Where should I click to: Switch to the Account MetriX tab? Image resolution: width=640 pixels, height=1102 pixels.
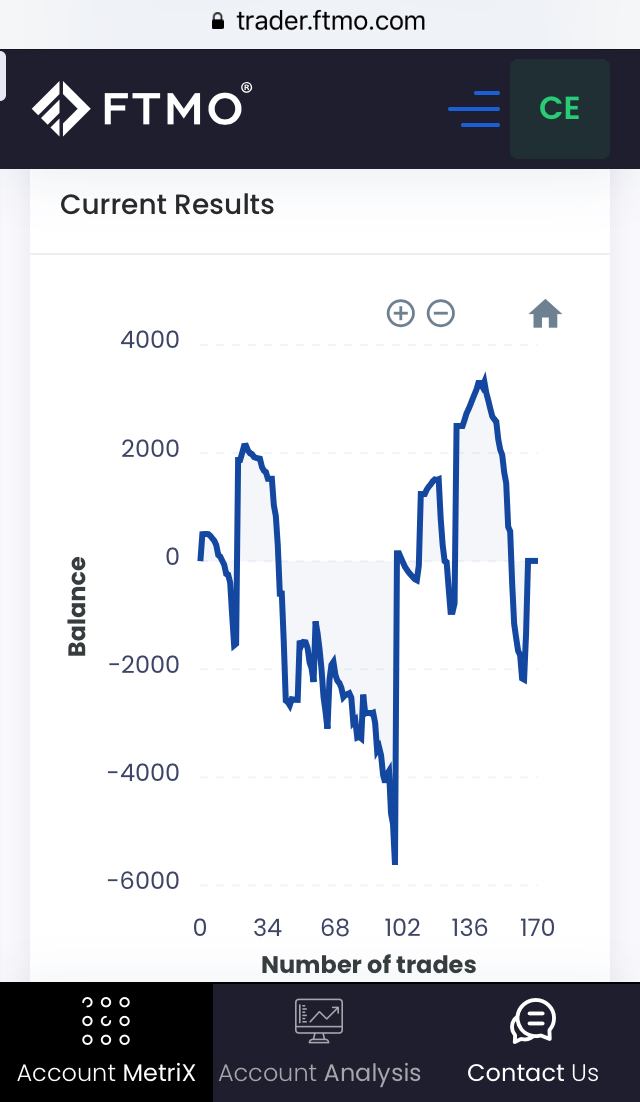106,1042
